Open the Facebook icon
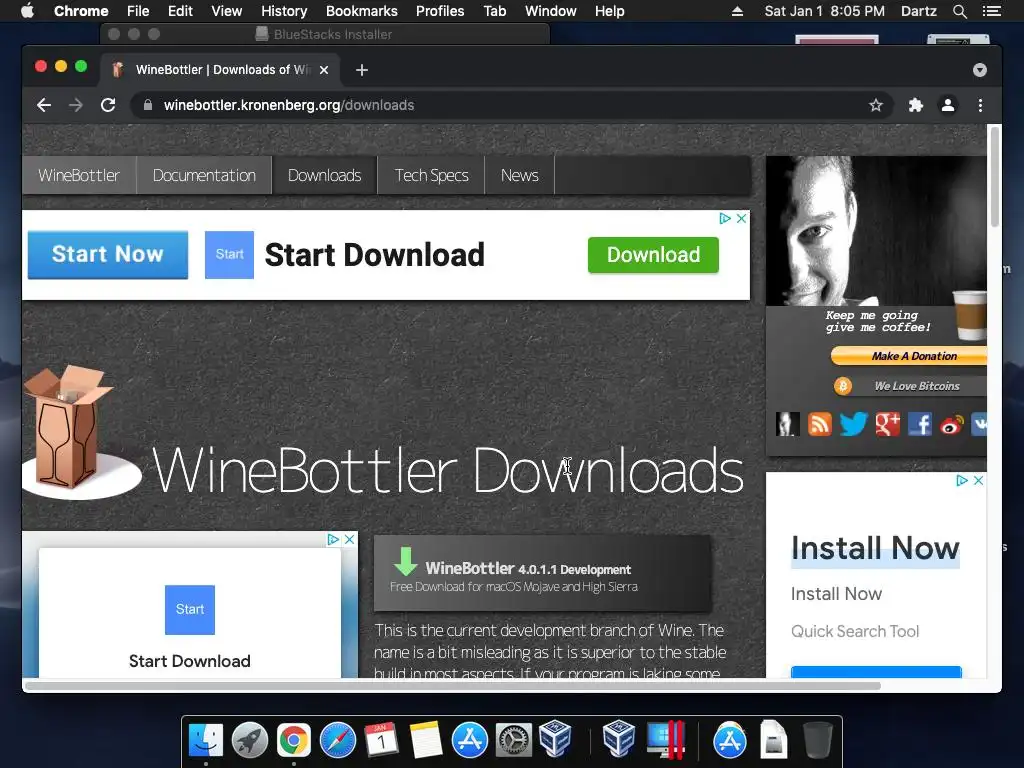 coord(920,424)
